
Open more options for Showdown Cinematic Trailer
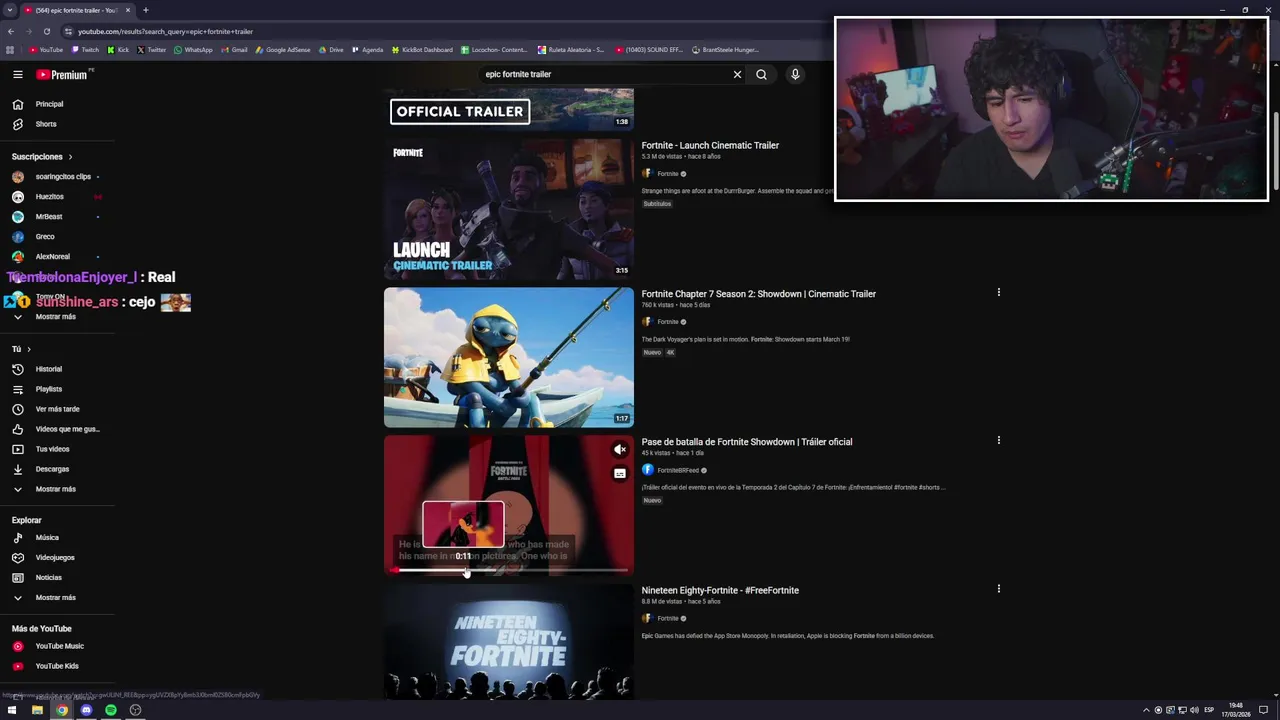point(998,293)
